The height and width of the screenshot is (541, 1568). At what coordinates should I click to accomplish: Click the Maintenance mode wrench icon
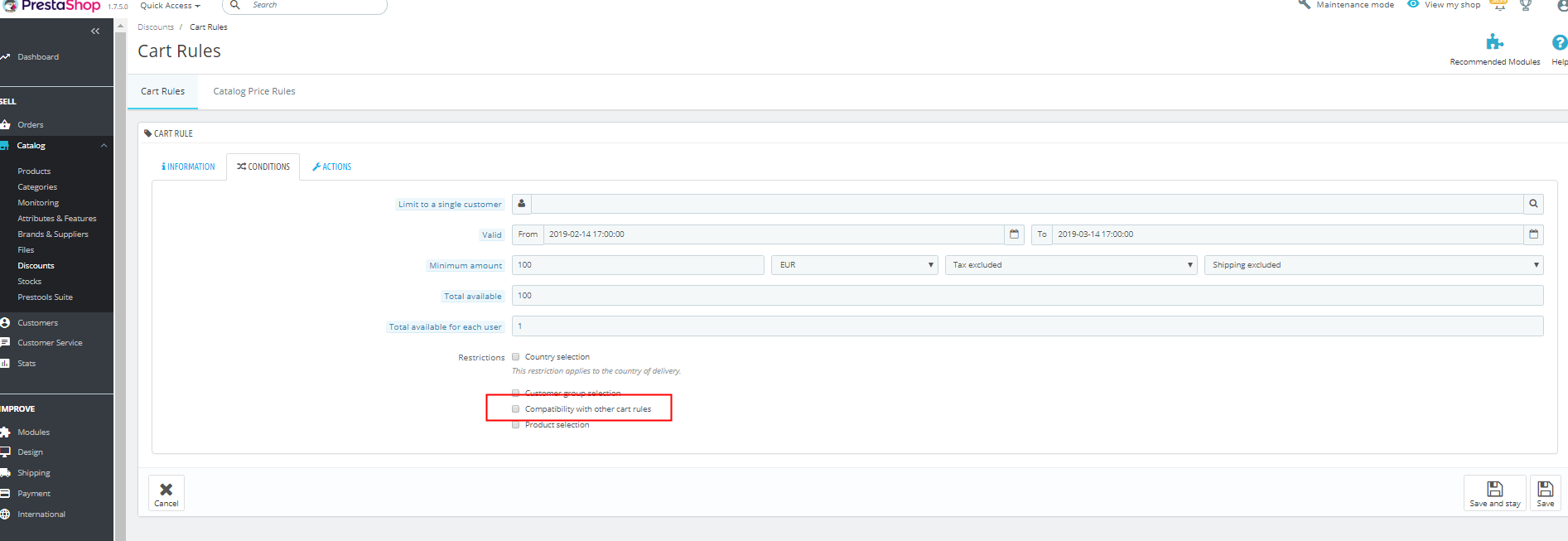1305,4
